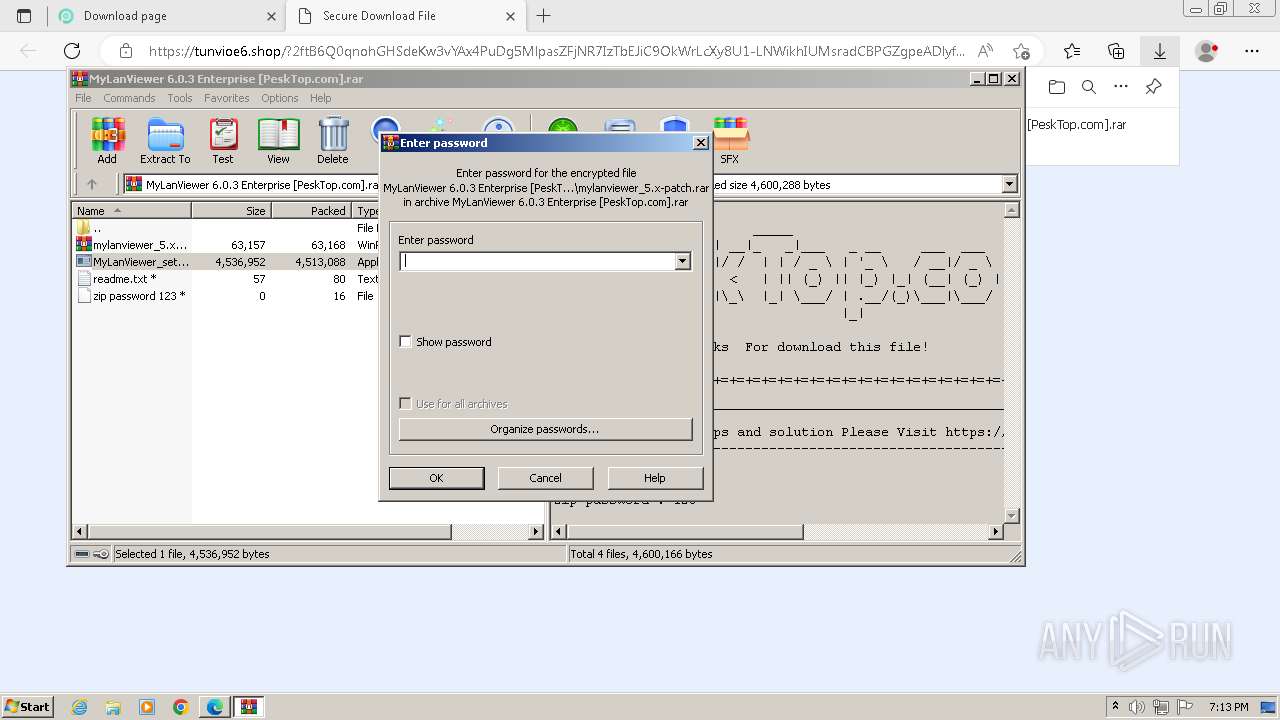This screenshot has height=720, width=1280.
Task: Select the MyLanViewer_set file row
Action: point(227,262)
